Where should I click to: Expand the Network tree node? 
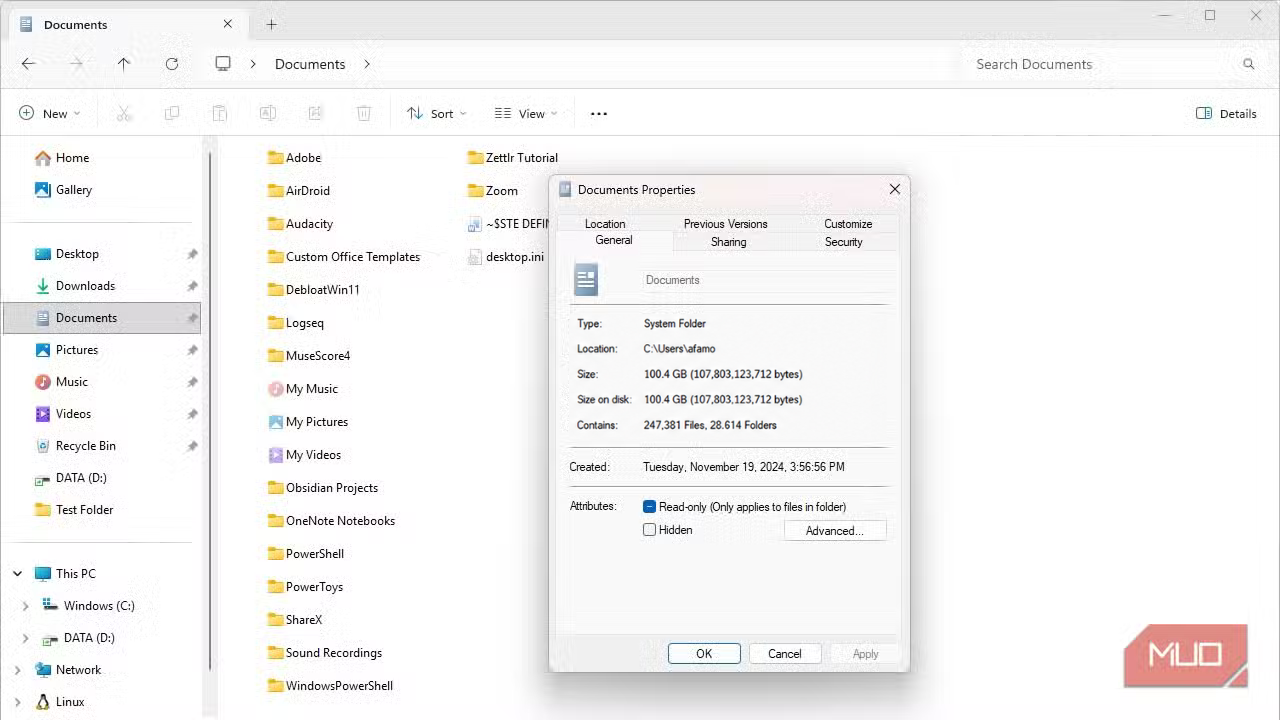[17, 670]
